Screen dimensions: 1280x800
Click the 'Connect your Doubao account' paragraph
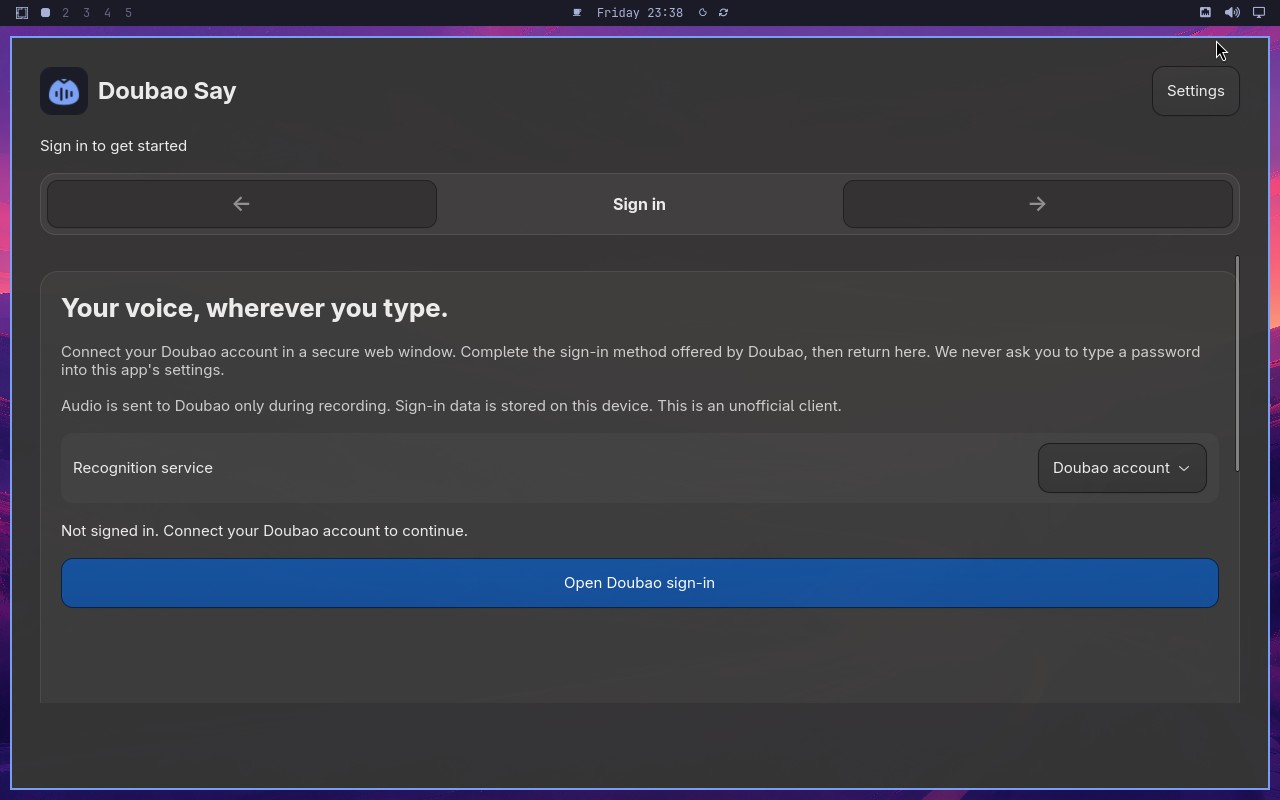pyautogui.click(x=630, y=361)
